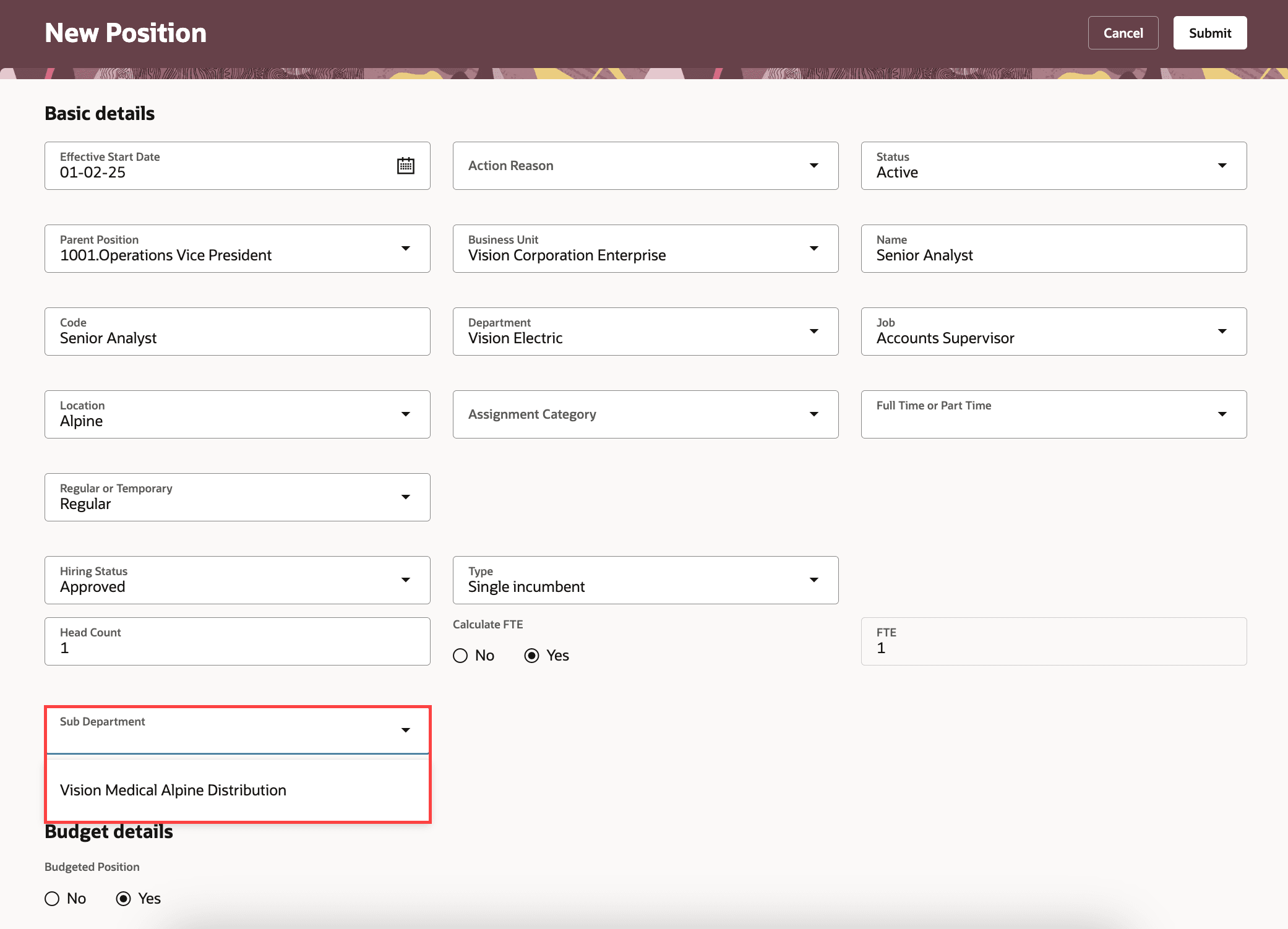Viewport: 1288px width, 929px height.
Task: Click the Cancel button
Action: (1123, 33)
